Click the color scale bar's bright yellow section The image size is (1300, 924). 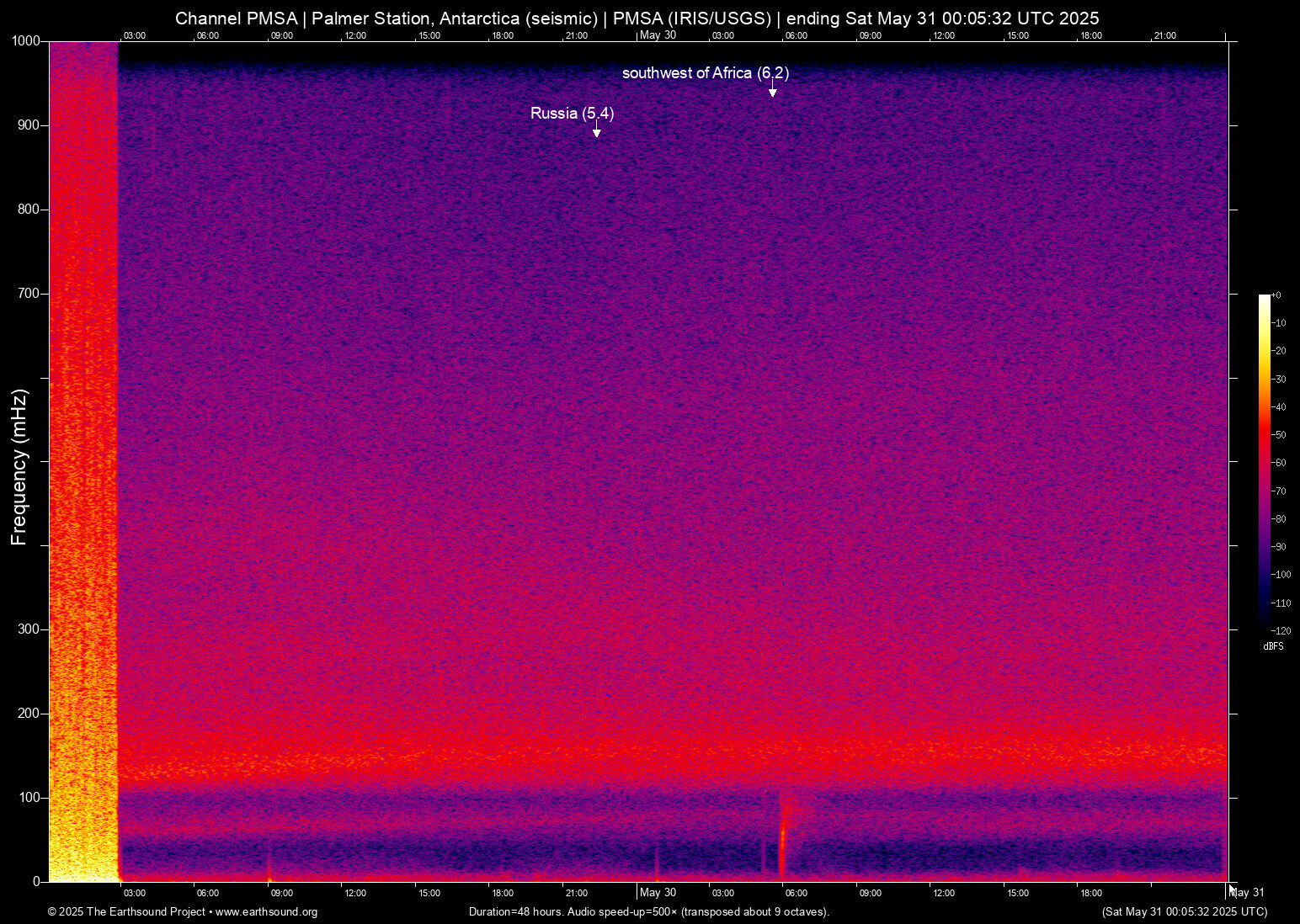click(1264, 337)
